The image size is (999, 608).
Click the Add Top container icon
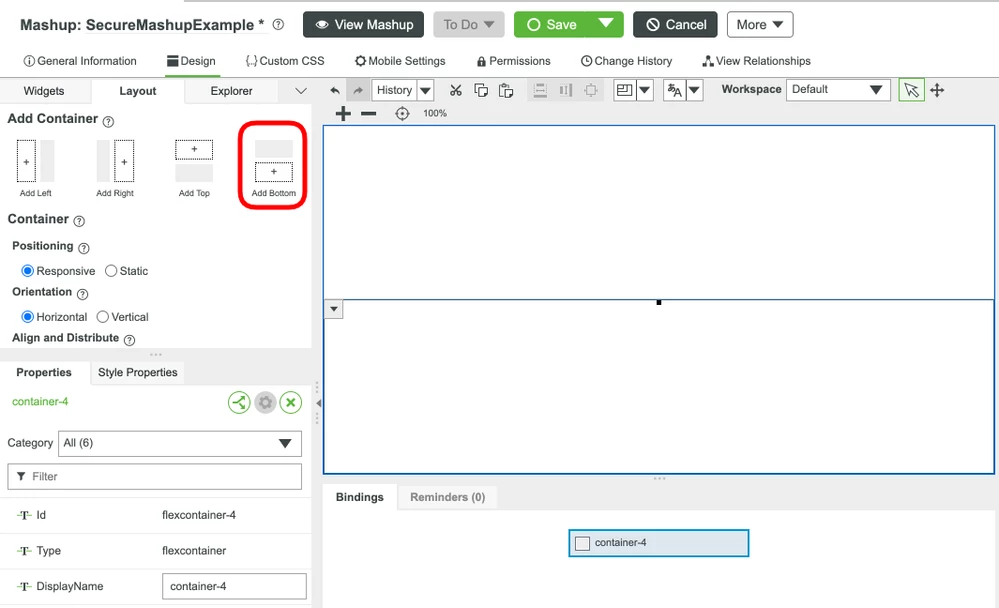click(194, 161)
